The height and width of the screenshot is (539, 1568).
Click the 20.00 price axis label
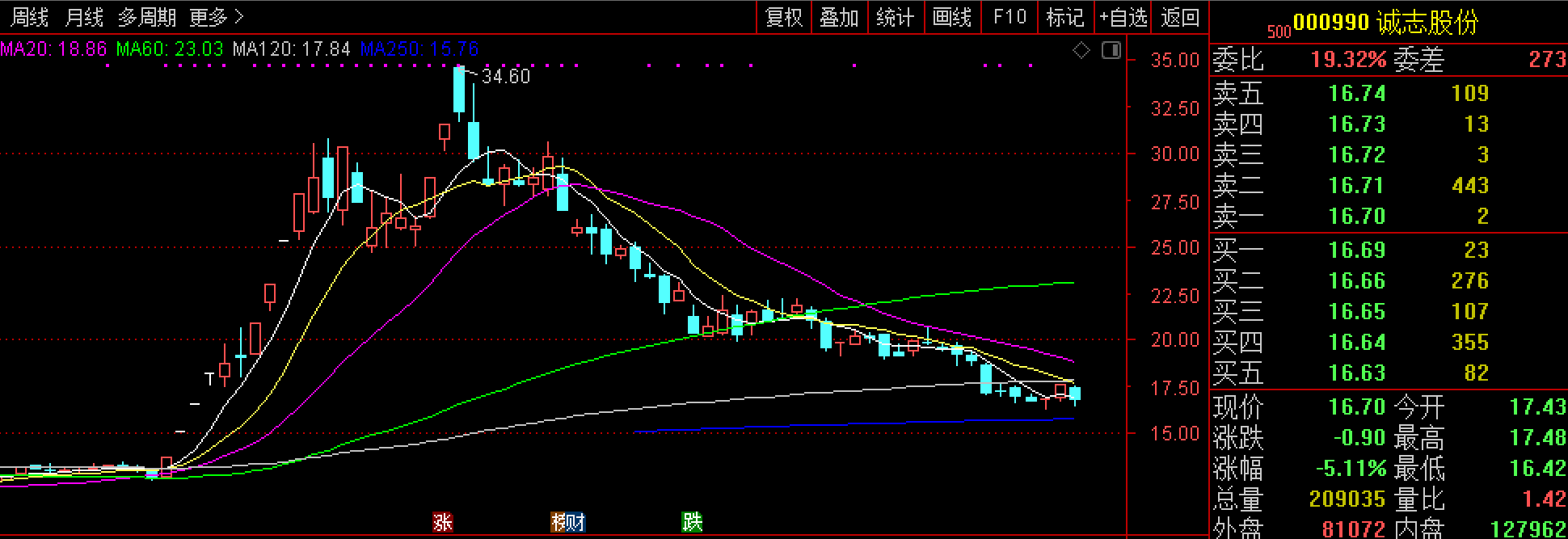point(1175,340)
